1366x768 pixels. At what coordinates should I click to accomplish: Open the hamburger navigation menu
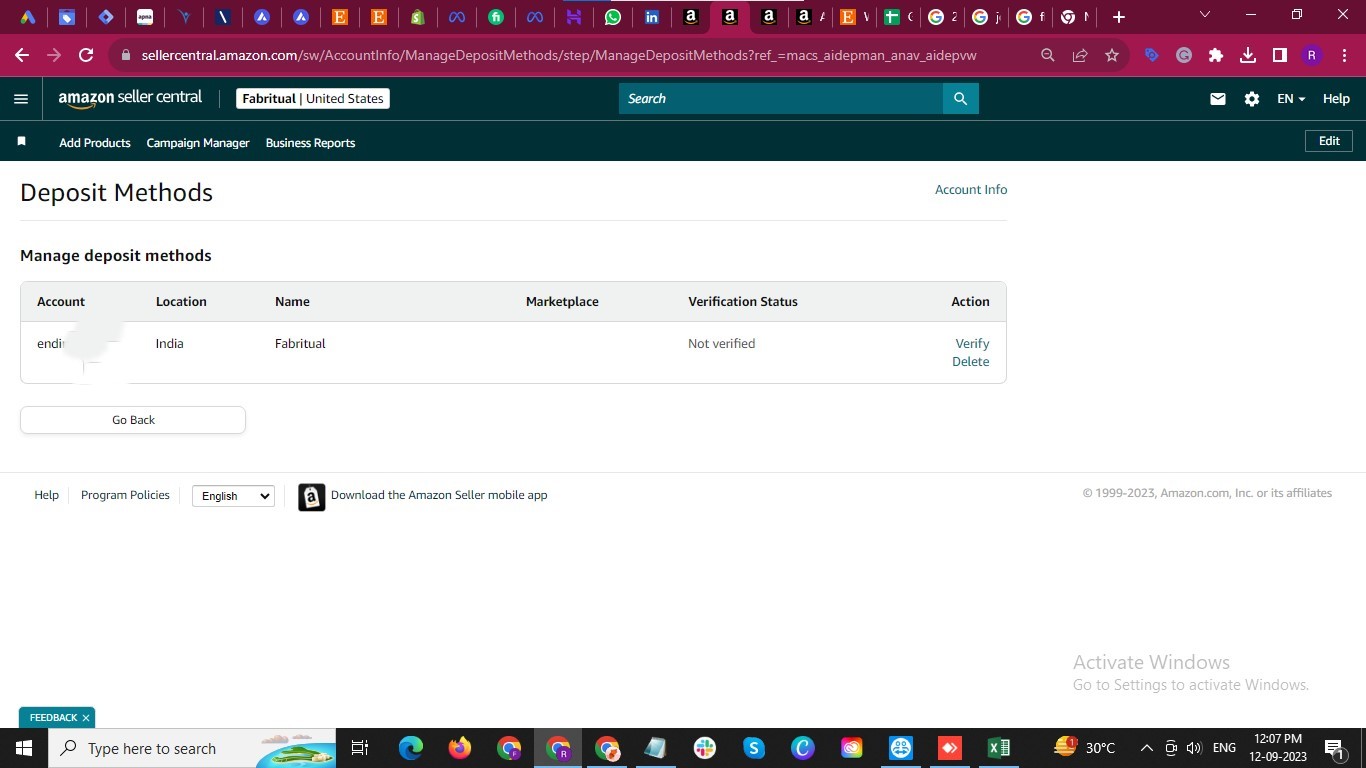click(x=21, y=98)
